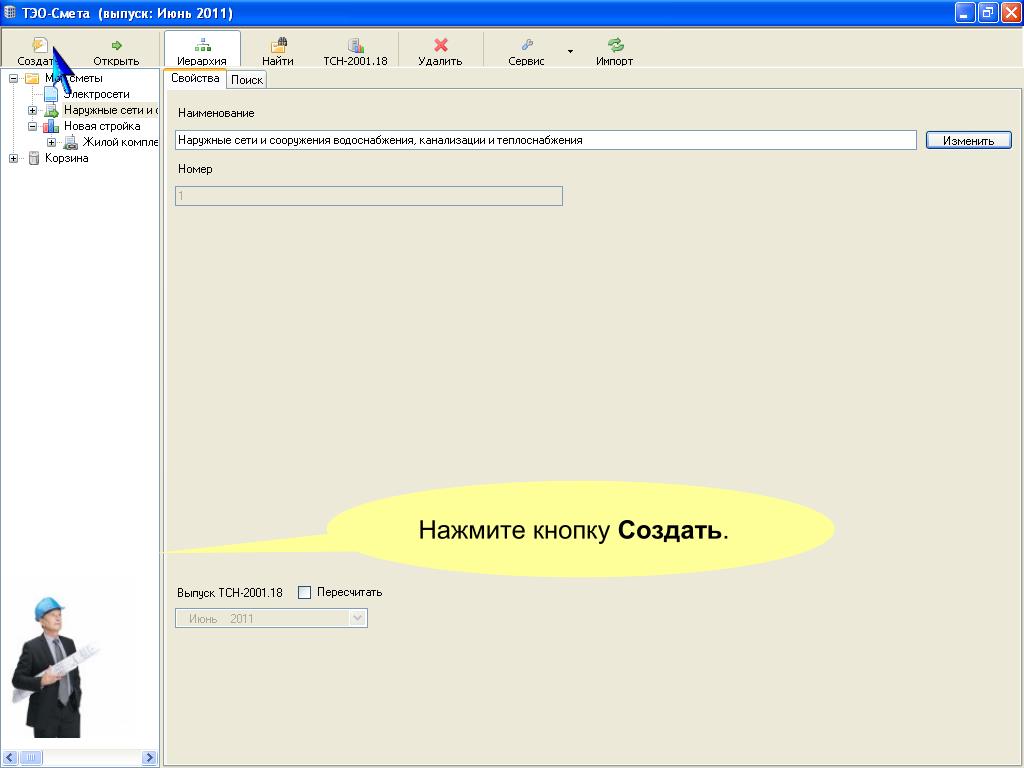The height and width of the screenshot is (768, 1024).
Task: Select the Наружные сети tree item
Action: (x=110, y=110)
